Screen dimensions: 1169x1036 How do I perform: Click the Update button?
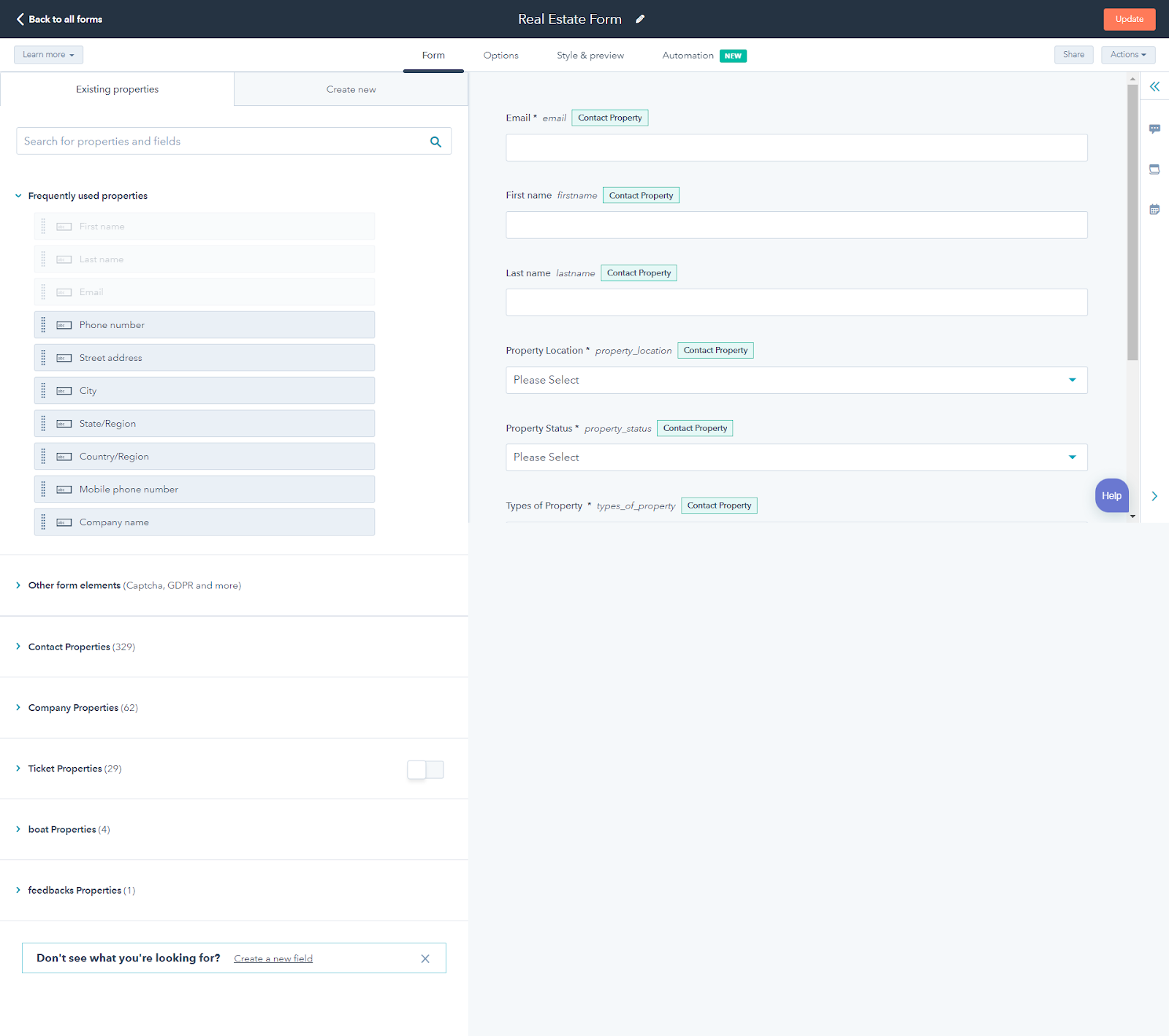coord(1129,19)
